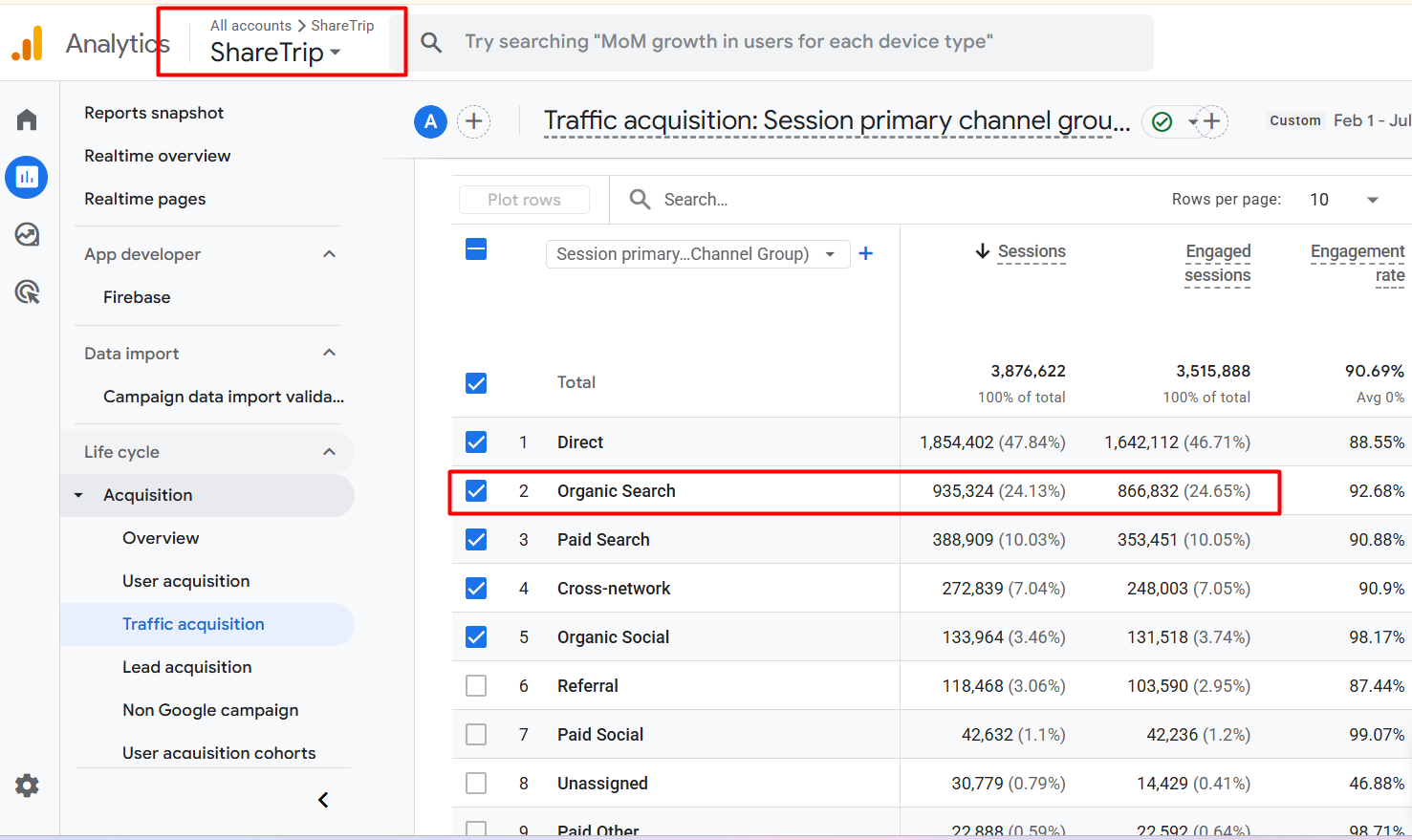Open Acquisition Overview
The height and width of the screenshot is (840, 1412).
[x=161, y=538]
